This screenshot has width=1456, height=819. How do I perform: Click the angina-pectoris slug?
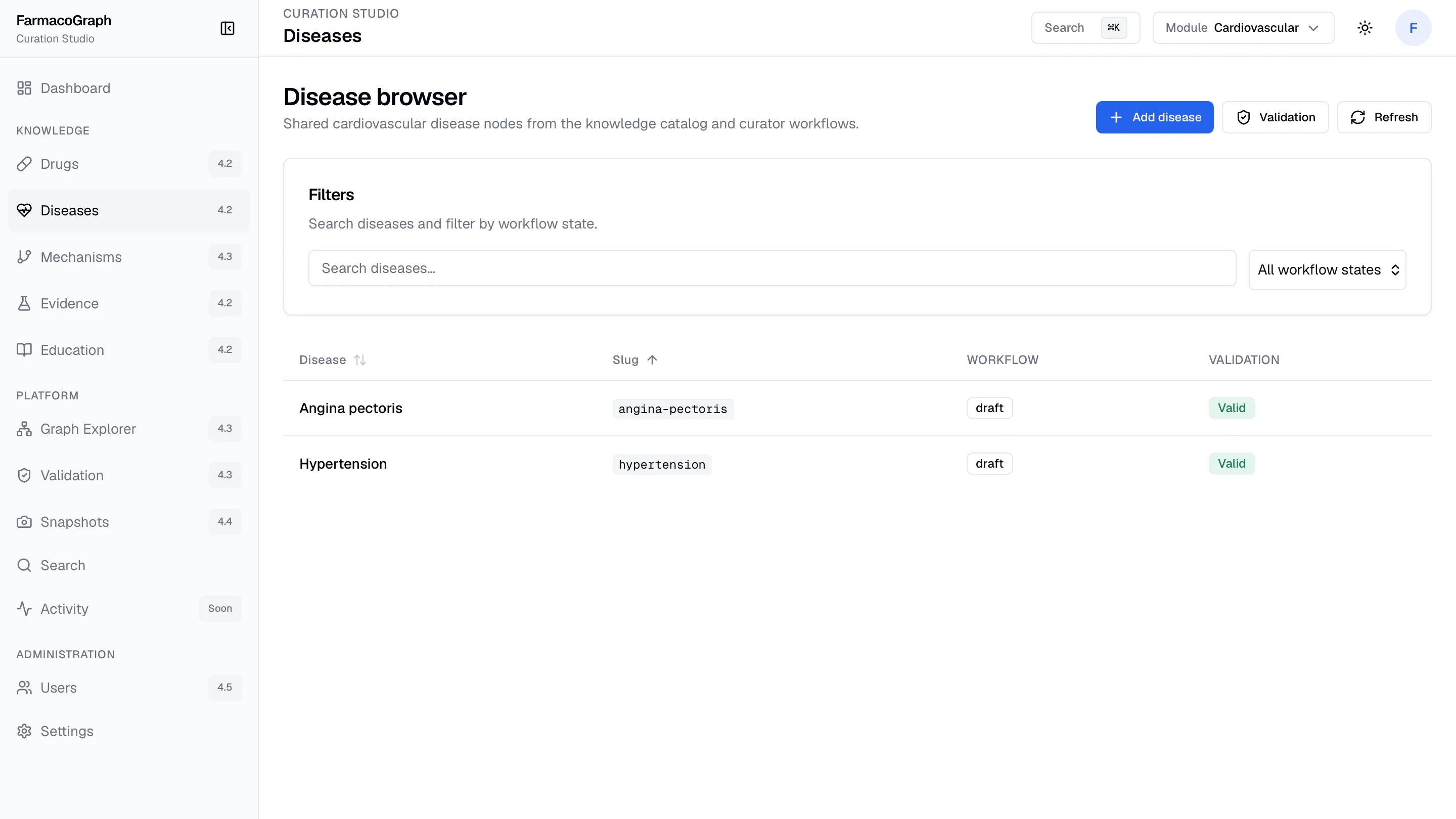(672, 408)
